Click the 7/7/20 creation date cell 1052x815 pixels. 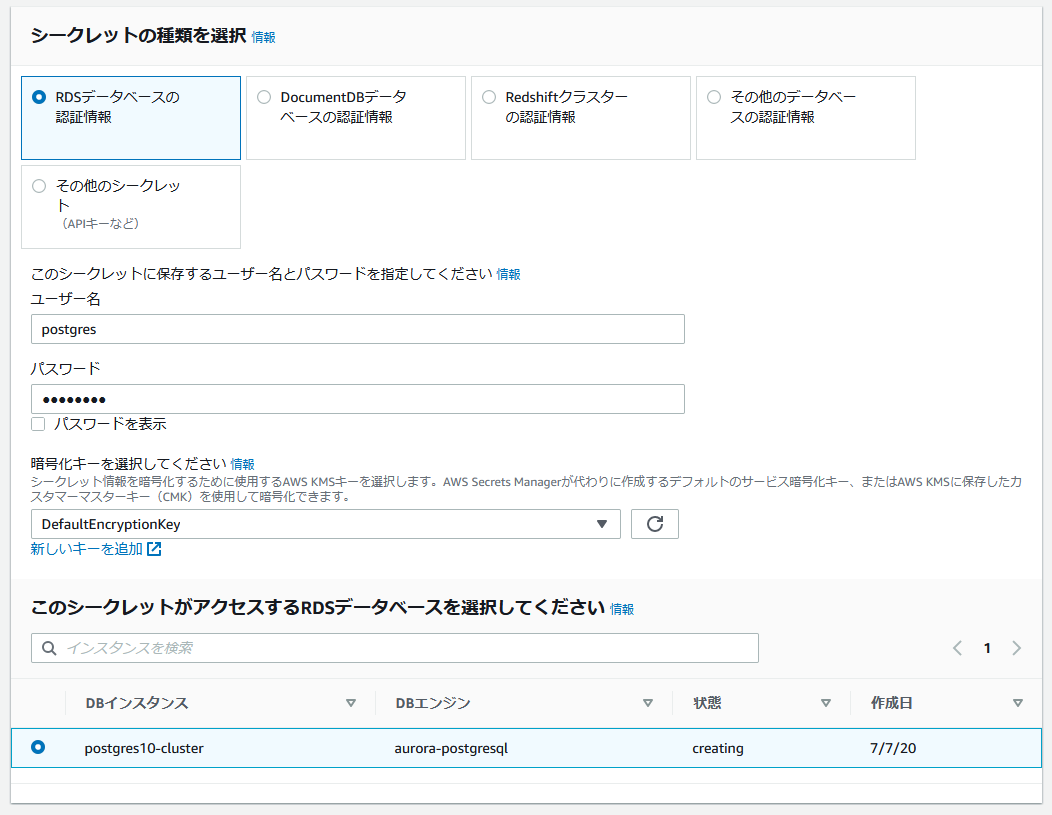click(893, 749)
